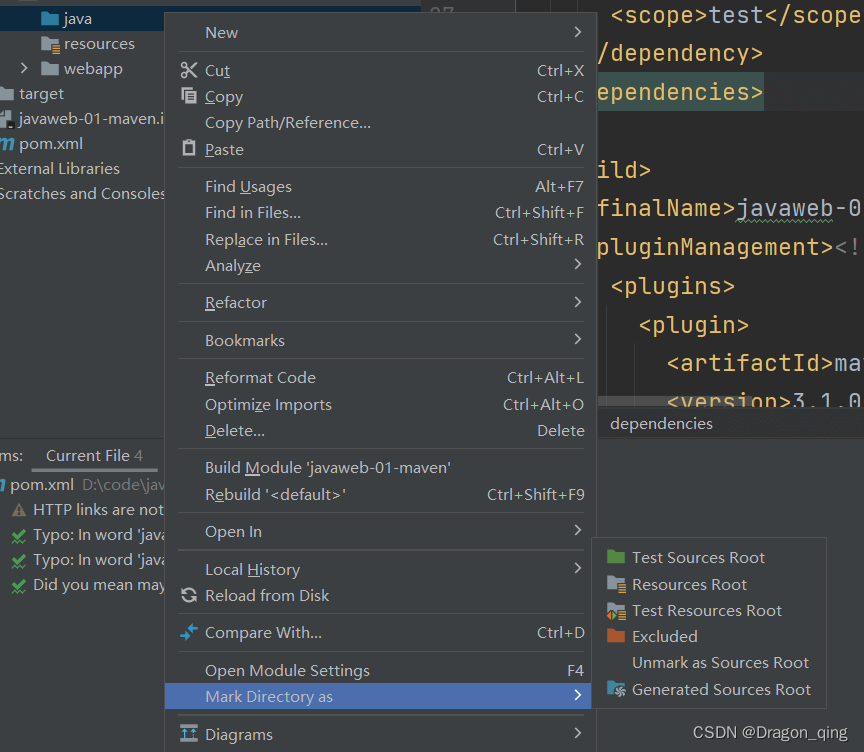Click the Compare With arrows icon

(x=189, y=632)
